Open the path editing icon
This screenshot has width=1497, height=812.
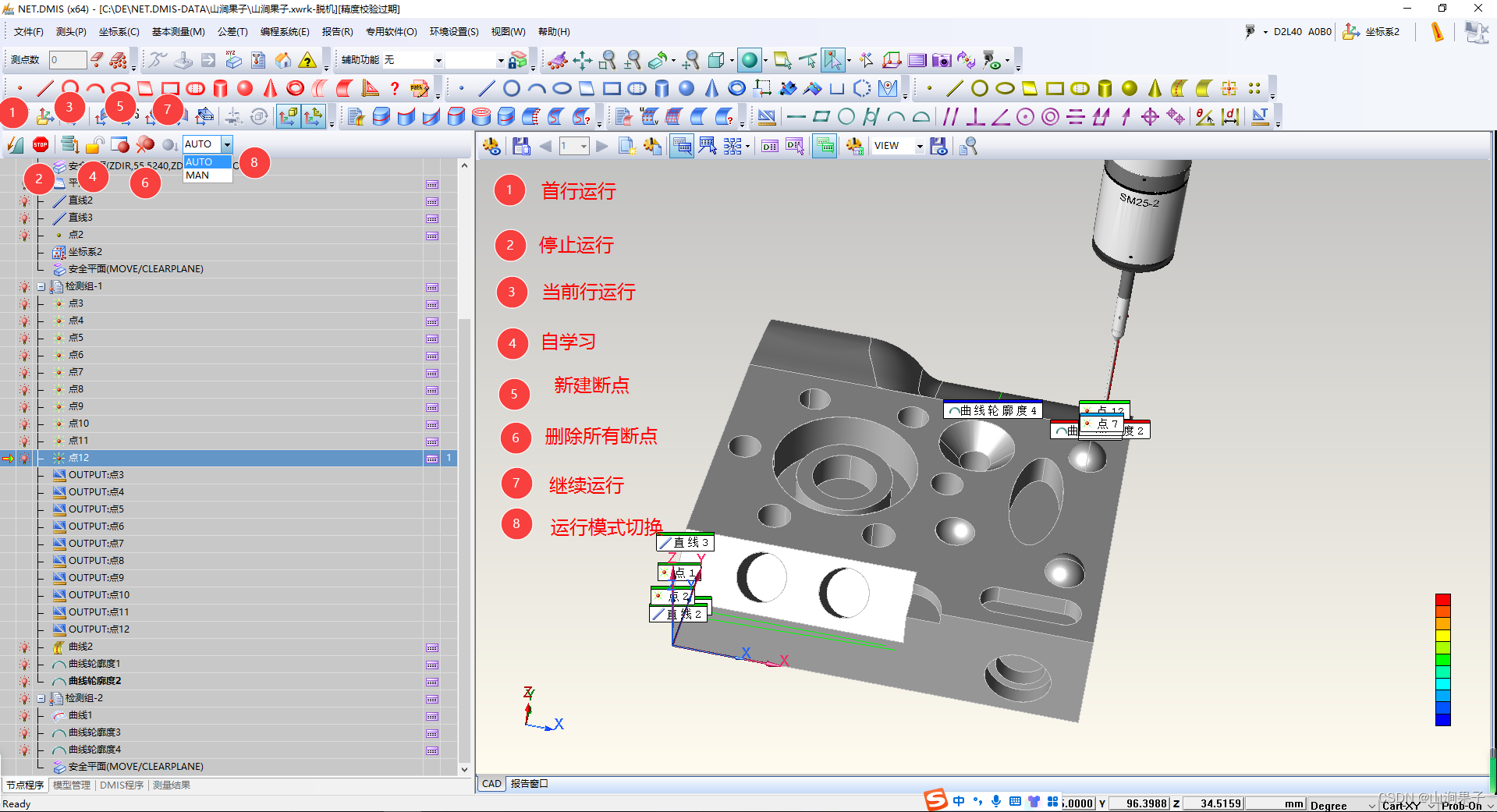pos(420,88)
